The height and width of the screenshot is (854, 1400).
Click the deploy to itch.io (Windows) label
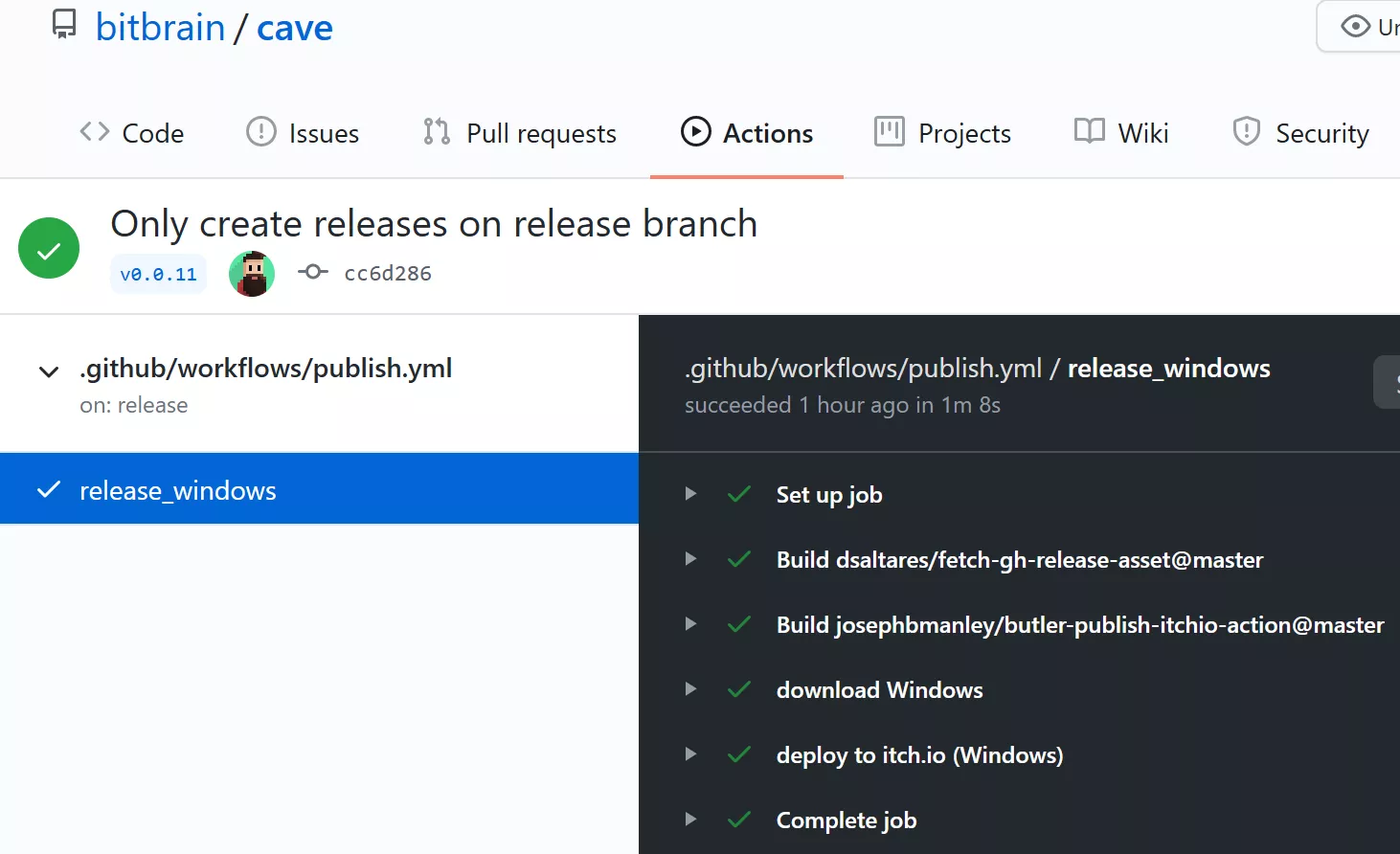920,755
